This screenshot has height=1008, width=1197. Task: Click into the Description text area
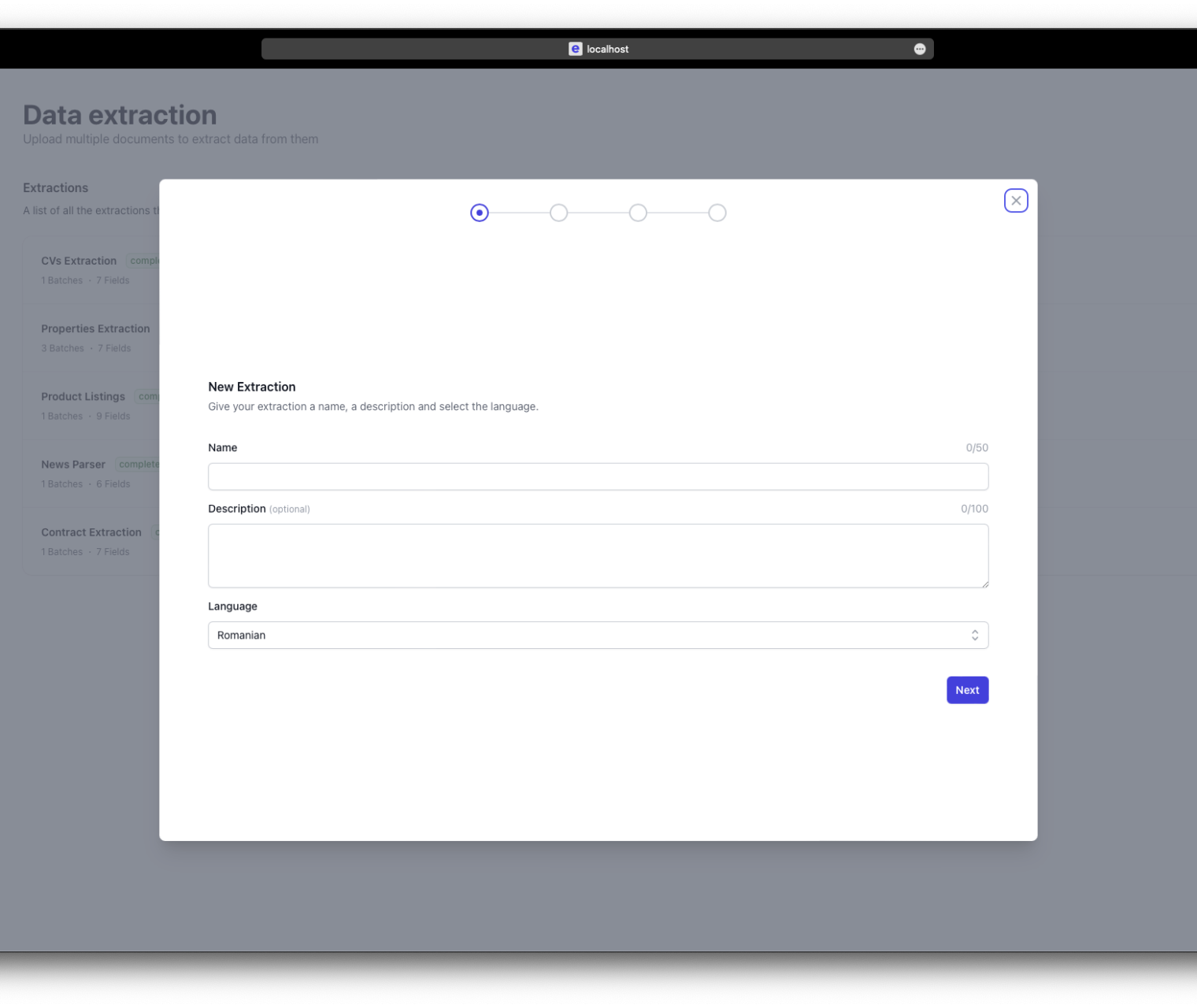coord(598,555)
